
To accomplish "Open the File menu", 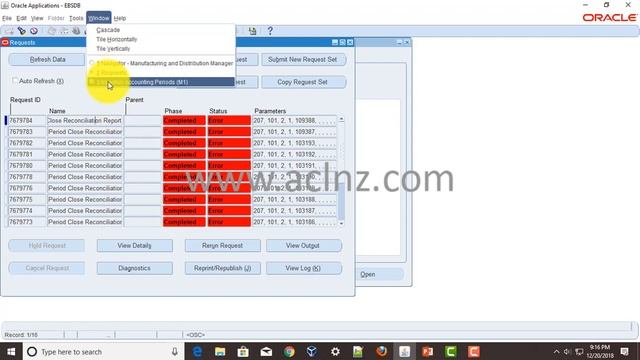I will coord(7,18).
